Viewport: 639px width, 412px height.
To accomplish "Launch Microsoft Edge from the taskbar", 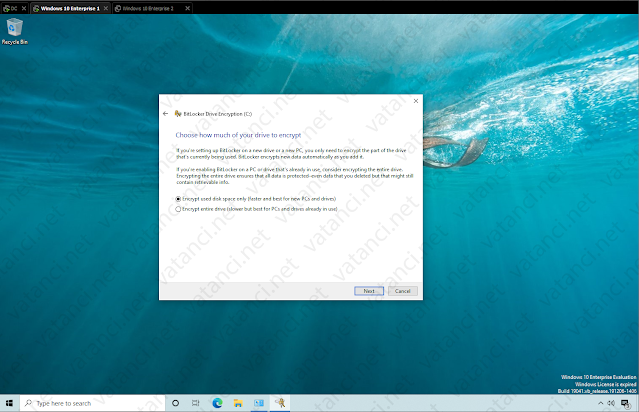I will tap(217, 403).
